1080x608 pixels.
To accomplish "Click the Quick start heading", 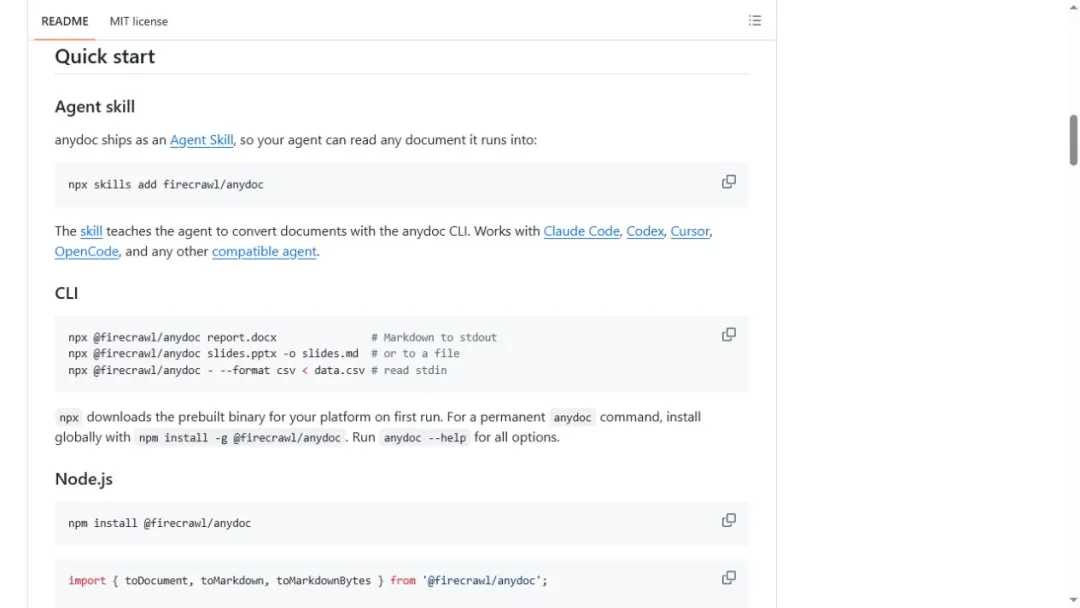I will (x=105, y=56).
